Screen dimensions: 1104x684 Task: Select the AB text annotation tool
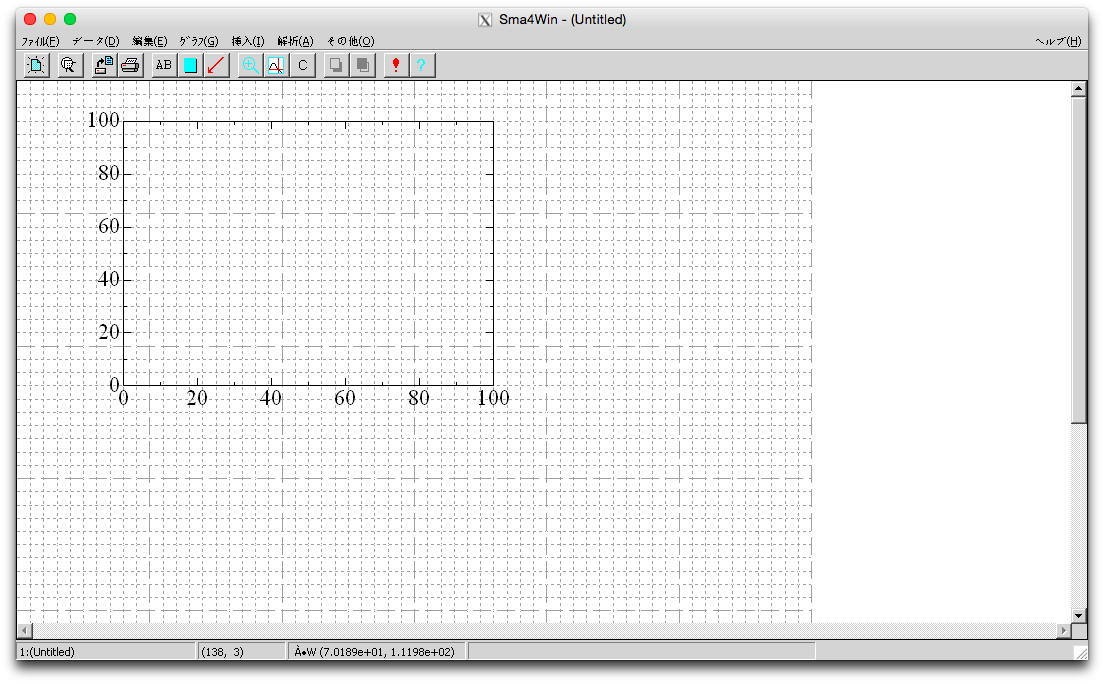click(x=163, y=64)
